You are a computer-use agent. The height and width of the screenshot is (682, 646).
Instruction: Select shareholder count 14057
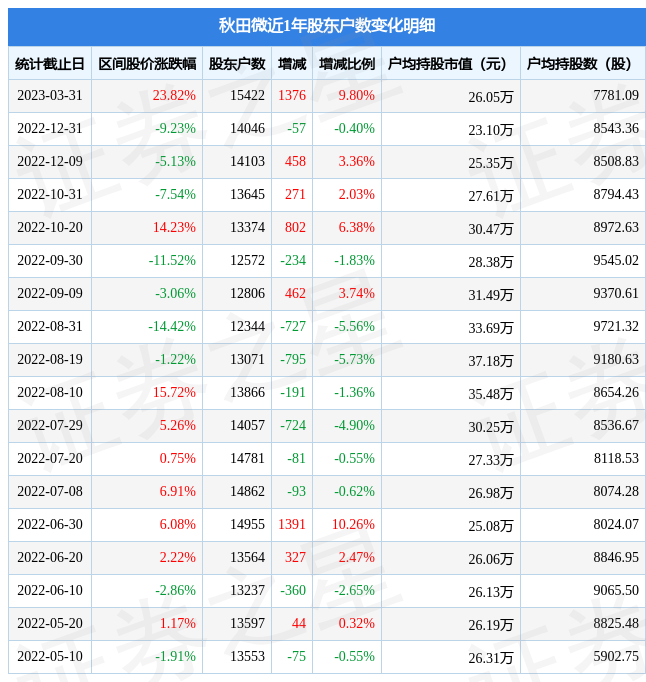pos(248,426)
